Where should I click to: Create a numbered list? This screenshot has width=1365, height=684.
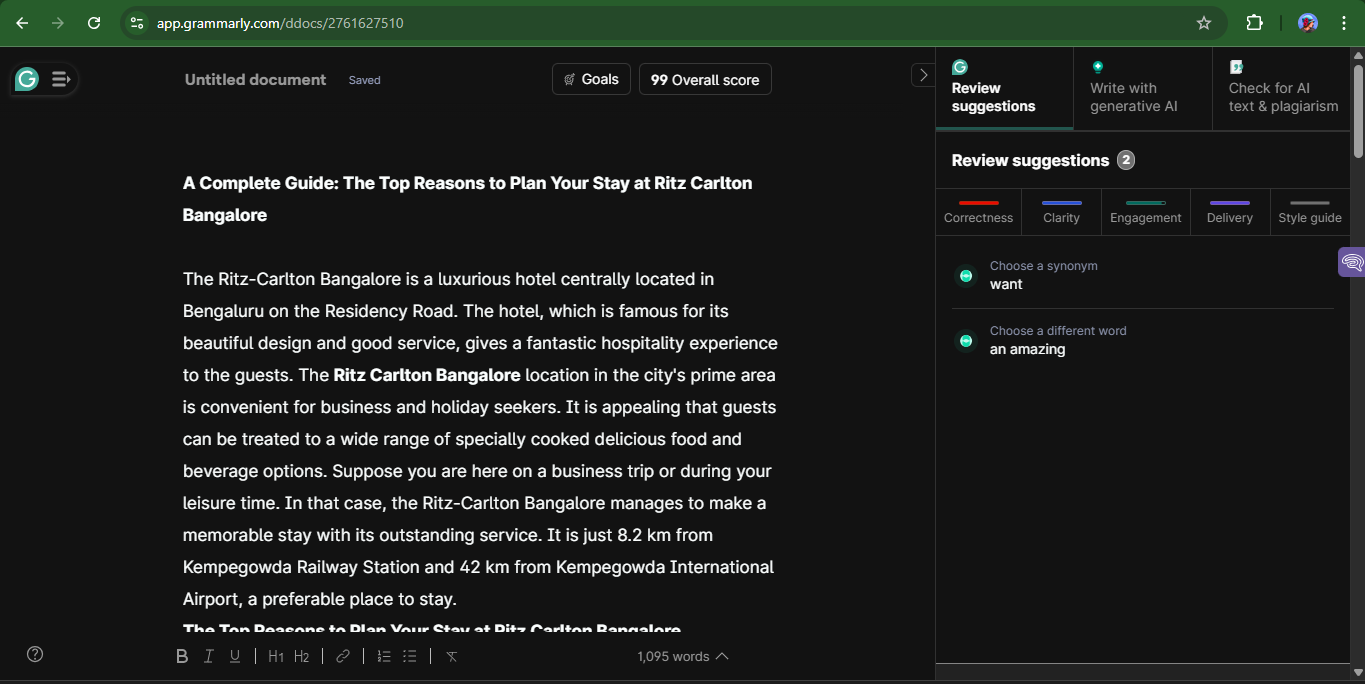(x=384, y=656)
